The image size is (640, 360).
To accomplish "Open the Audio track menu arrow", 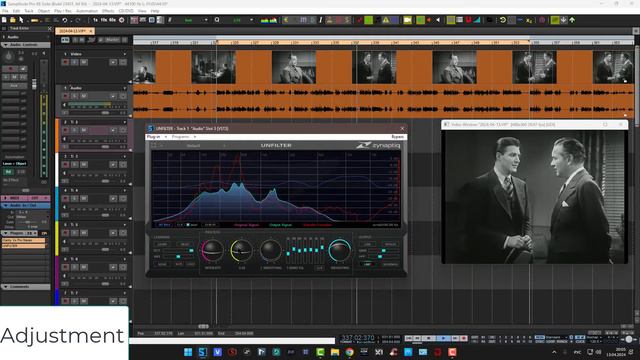I will point(125,88).
